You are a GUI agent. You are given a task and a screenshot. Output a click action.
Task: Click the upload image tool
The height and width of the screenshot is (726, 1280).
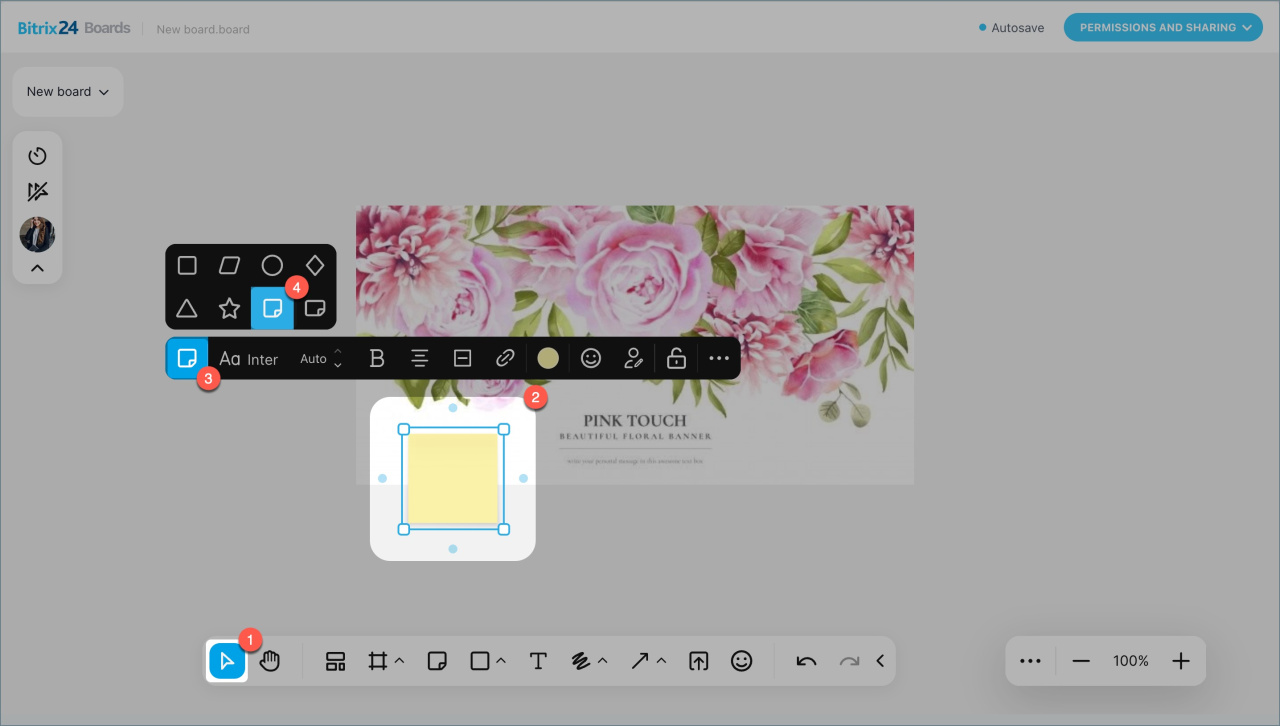click(698, 661)
